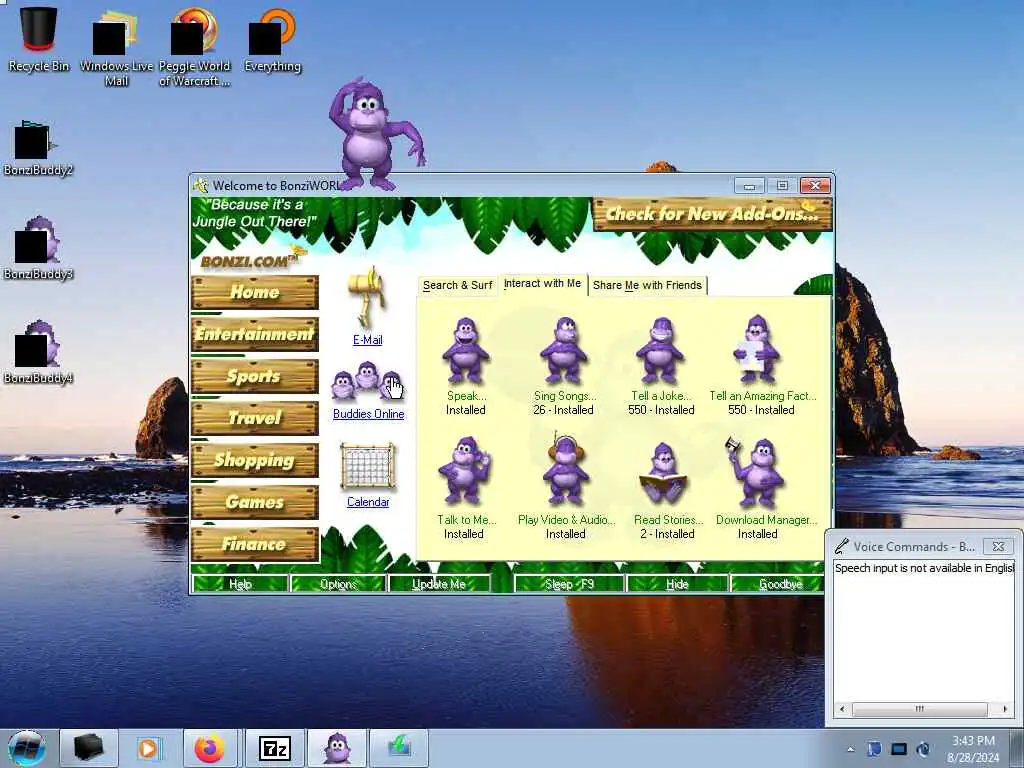The width and height of the screenshot is (1024, 768).
Task: Click the Bonzi purple gorilla character on desktop
Action: click(375, 135)
